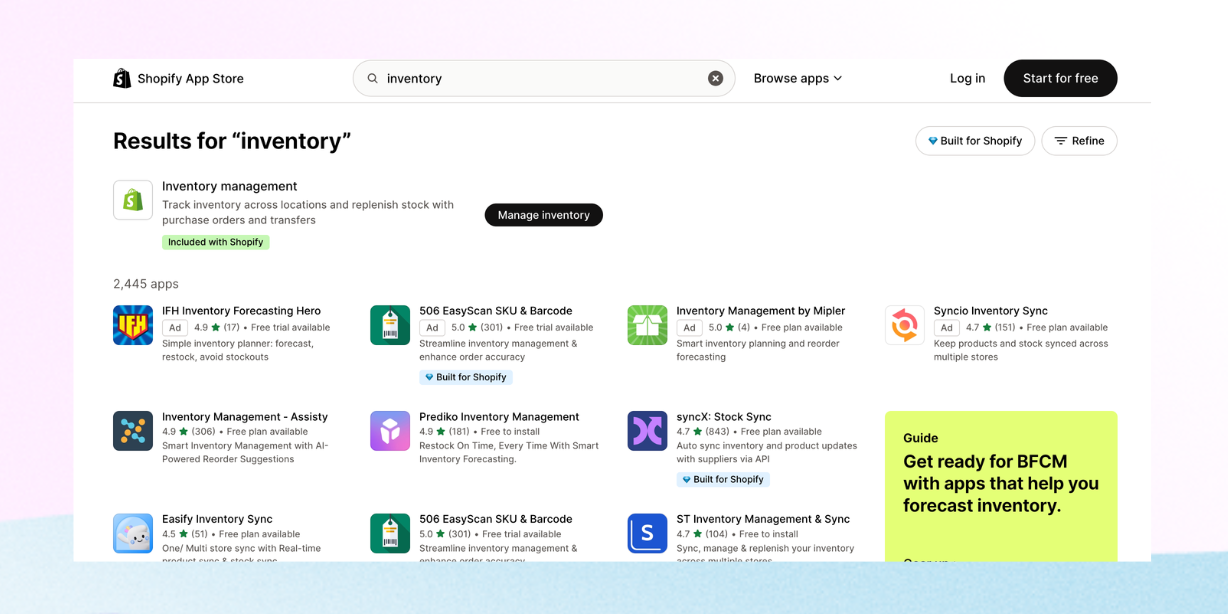Click first 506 EasyScan app icon with Ad
Viewport: 1228px width, 614px height.
click(390, 325)
